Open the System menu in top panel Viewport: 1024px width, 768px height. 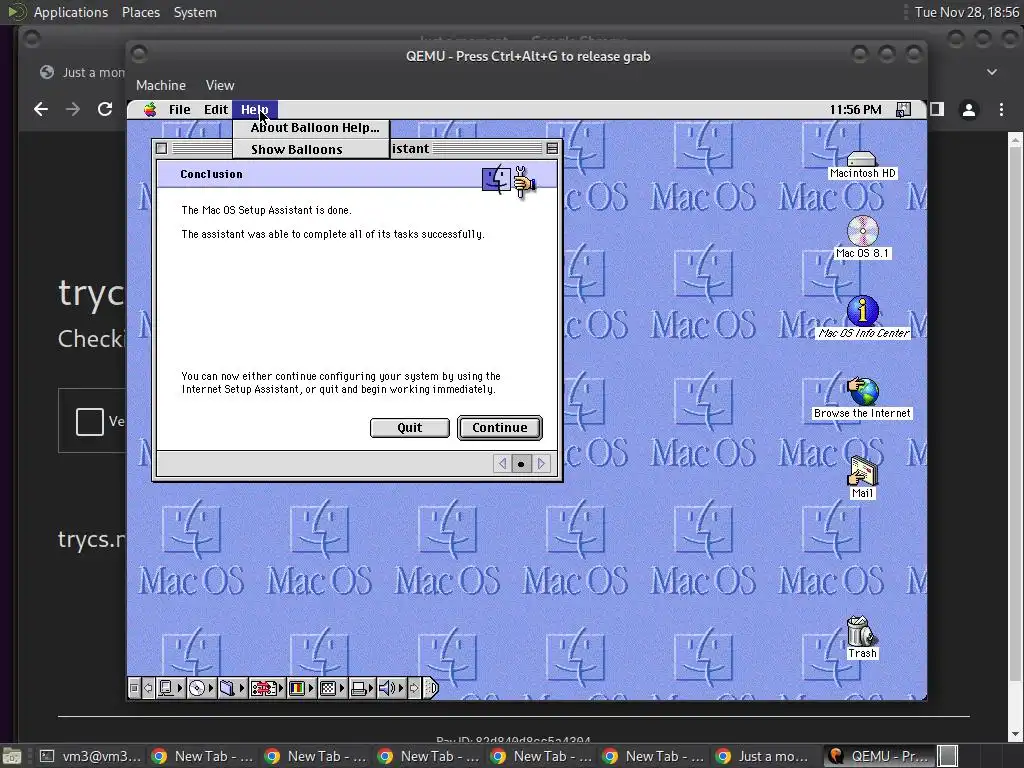[195, 12]
